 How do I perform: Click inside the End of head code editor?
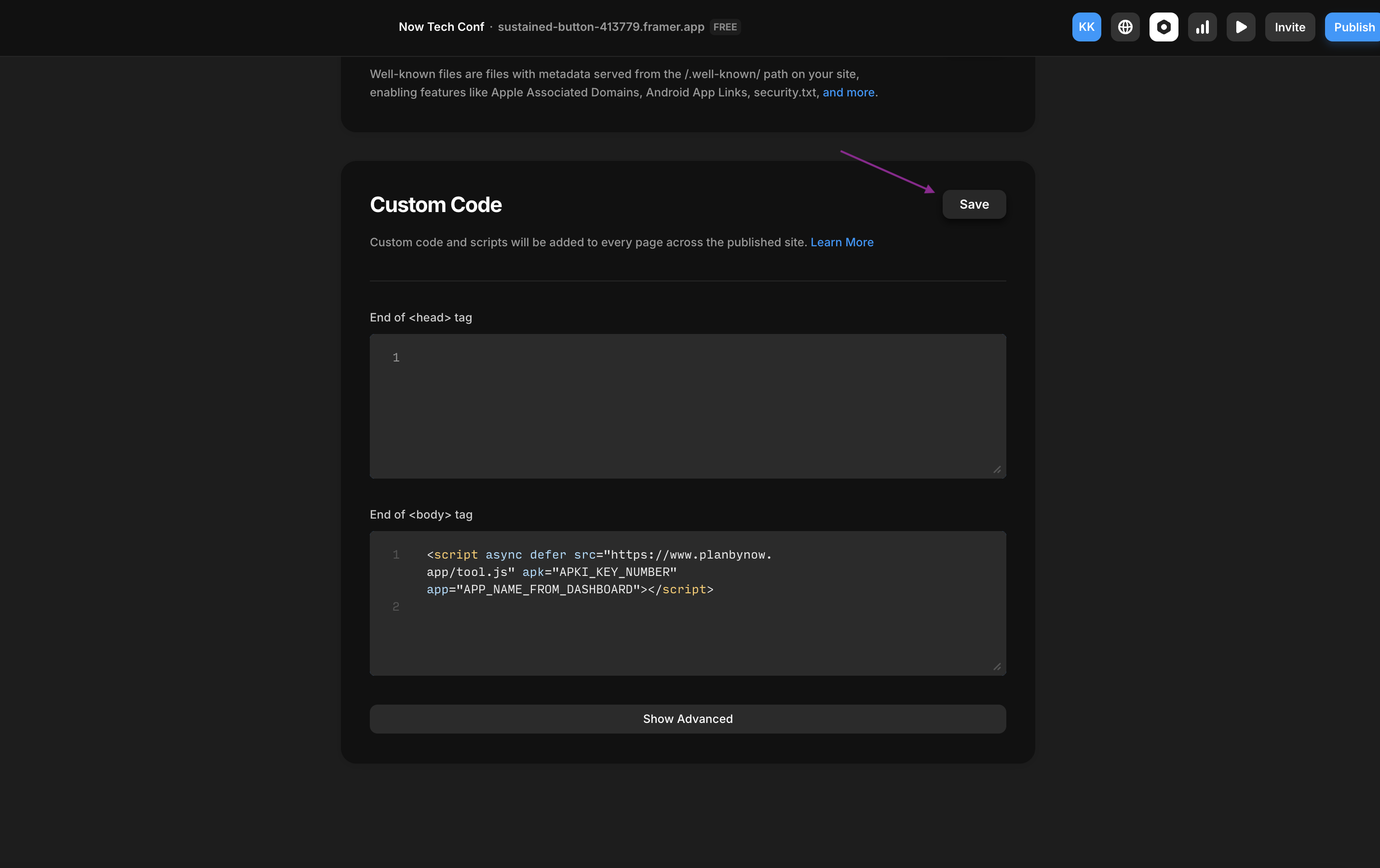[x=688, y=406]
